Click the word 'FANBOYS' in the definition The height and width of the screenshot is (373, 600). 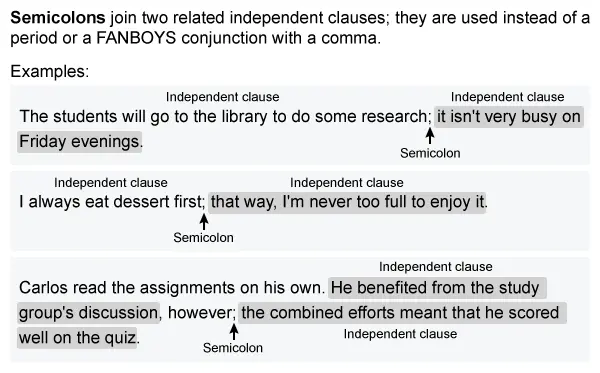[x=136, y=38]
